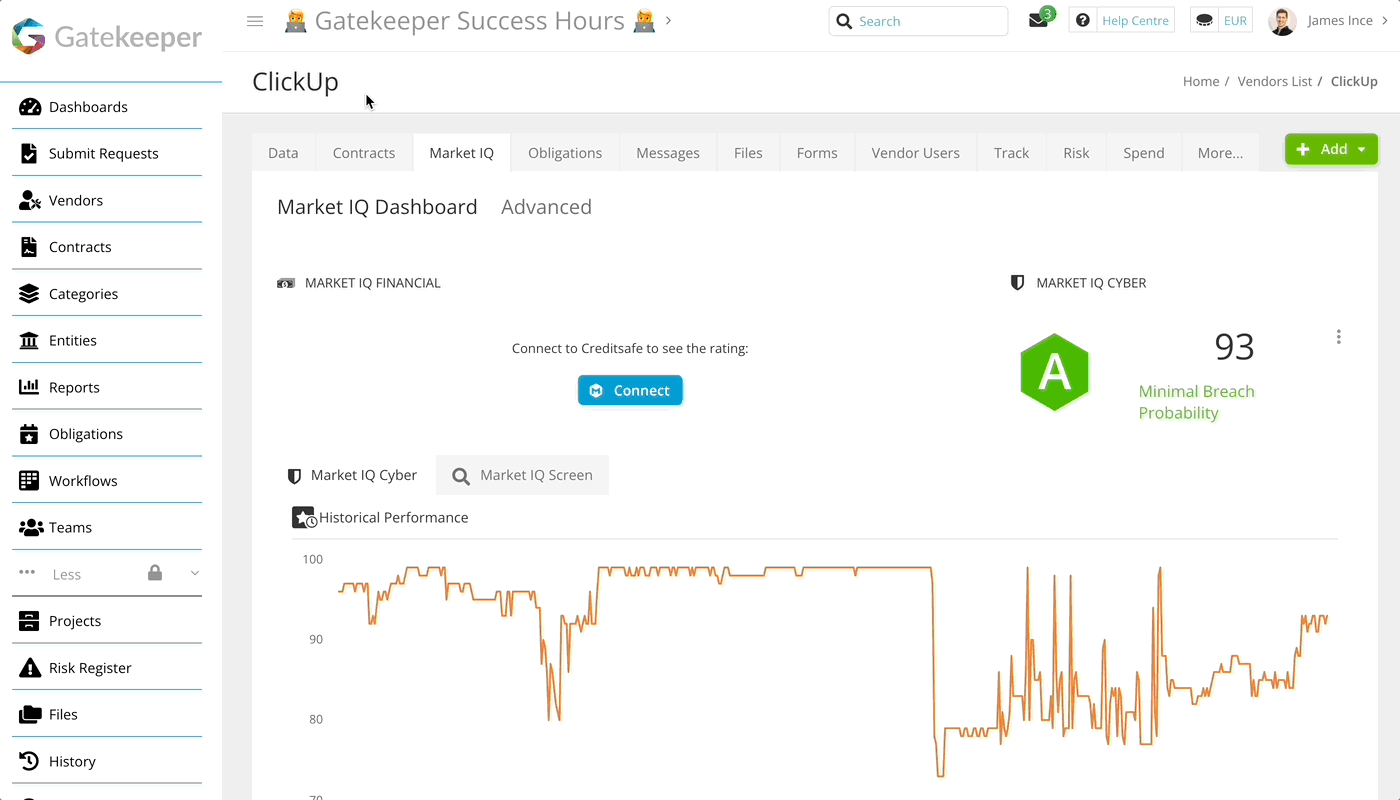Toggle the Market IQ Cyber view

click(352, 475)
